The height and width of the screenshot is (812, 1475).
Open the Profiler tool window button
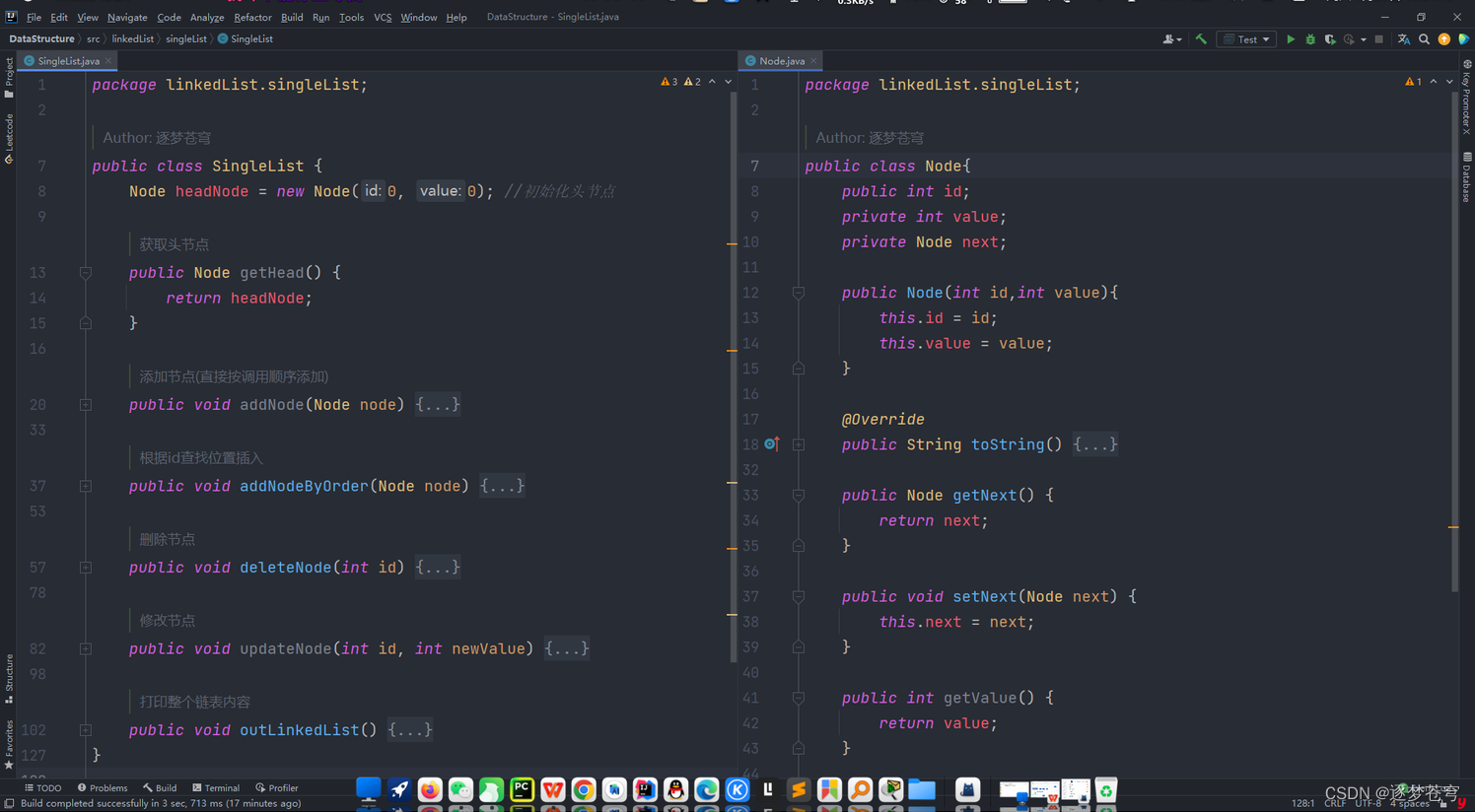277,788
